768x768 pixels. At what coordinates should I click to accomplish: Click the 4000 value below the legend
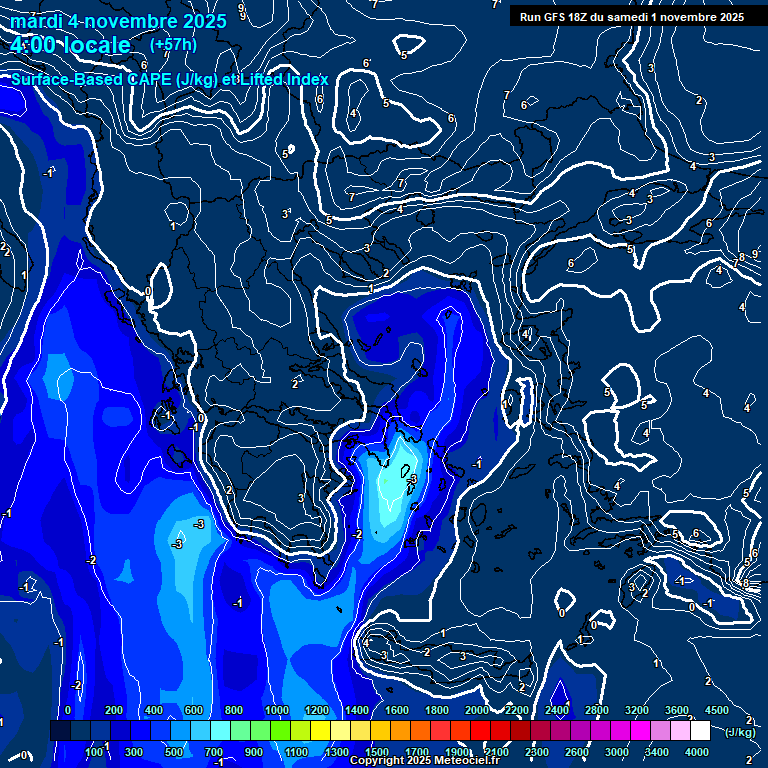(x=696, y=752)
